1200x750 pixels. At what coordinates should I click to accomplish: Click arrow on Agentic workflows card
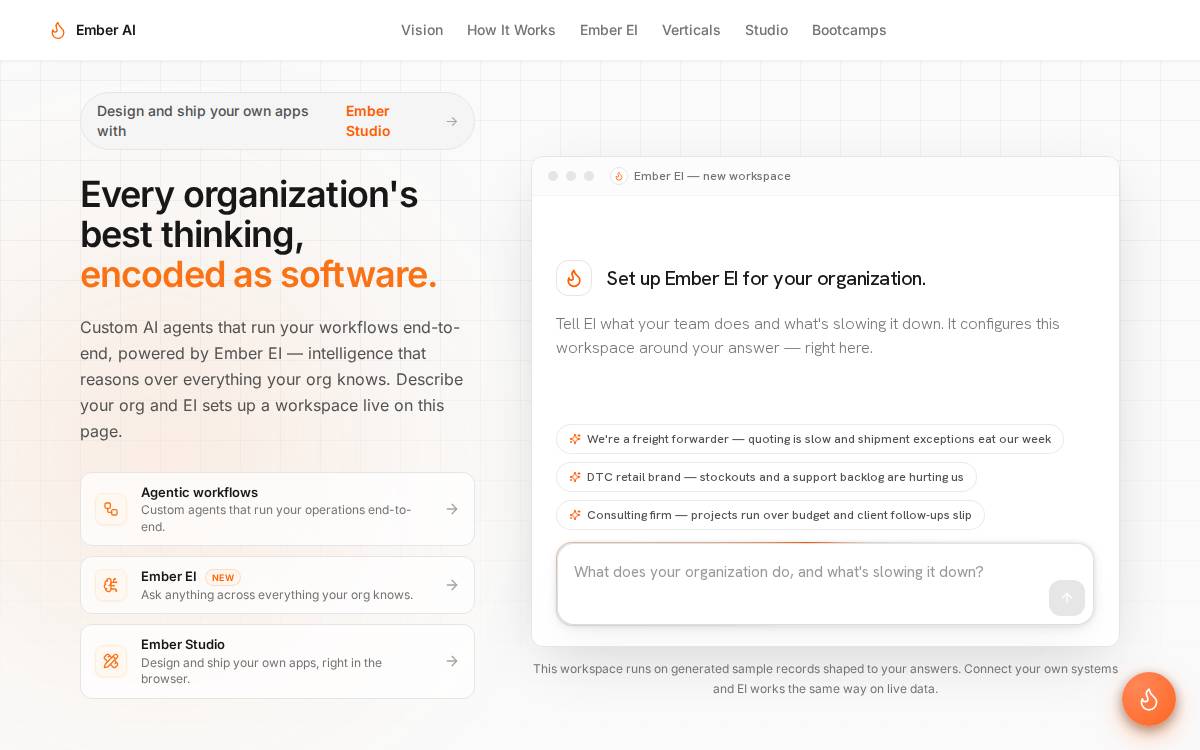point(452,509)
